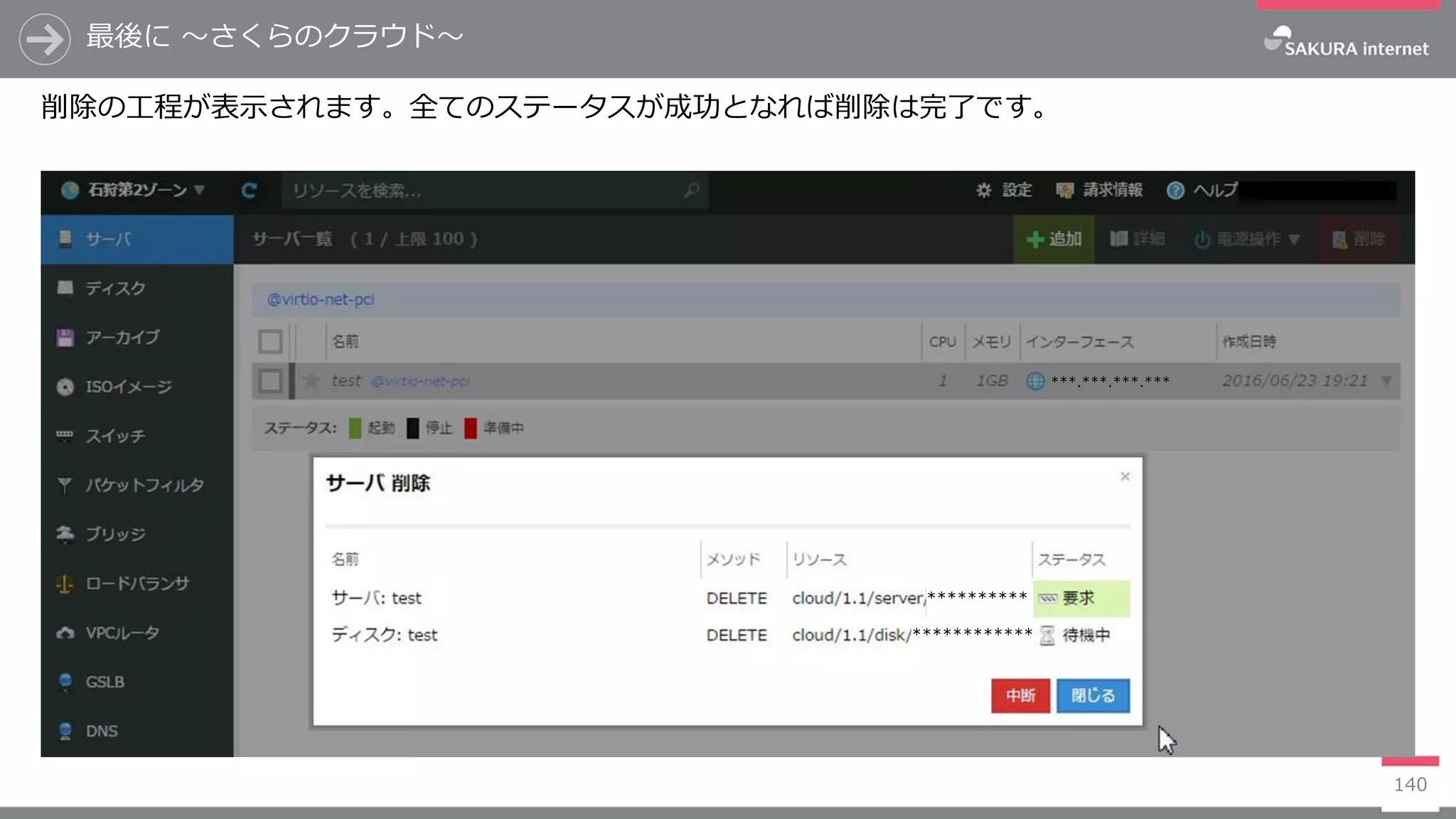Select アーカイブ in the sidebar menu
The width and height of the screenshot is (1456, 819).
[x=137, y=338]
